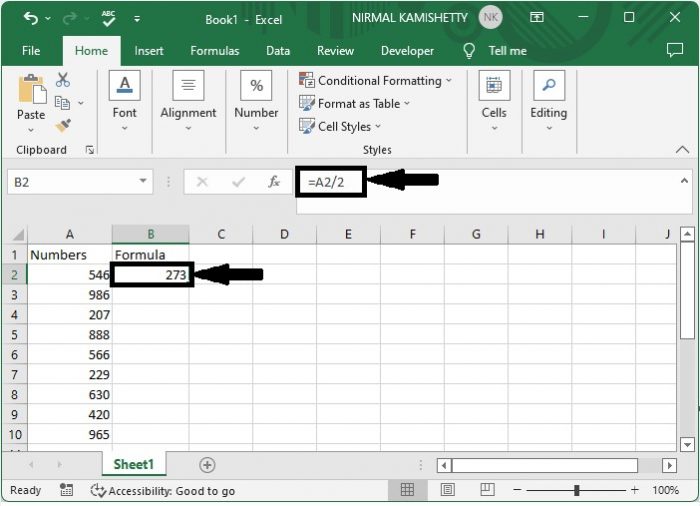Image resolution: width=700 pixels, height=506 pixels.
Task: Click the Select All corner triangle
Action: click(18, 234)
